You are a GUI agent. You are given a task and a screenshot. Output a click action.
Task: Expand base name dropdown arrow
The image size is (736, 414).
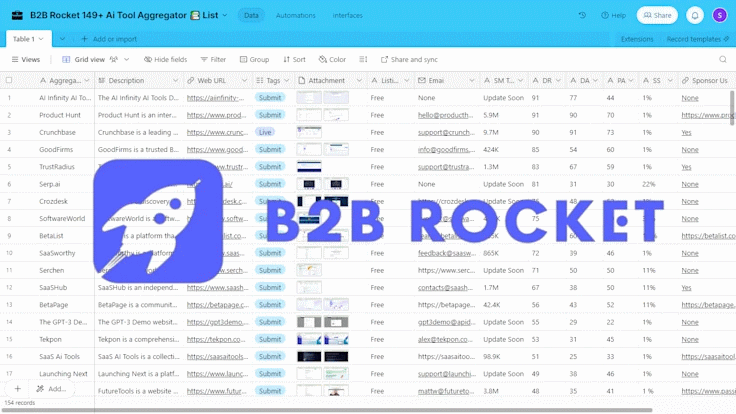pyautogui.click(x=225, y=15)
